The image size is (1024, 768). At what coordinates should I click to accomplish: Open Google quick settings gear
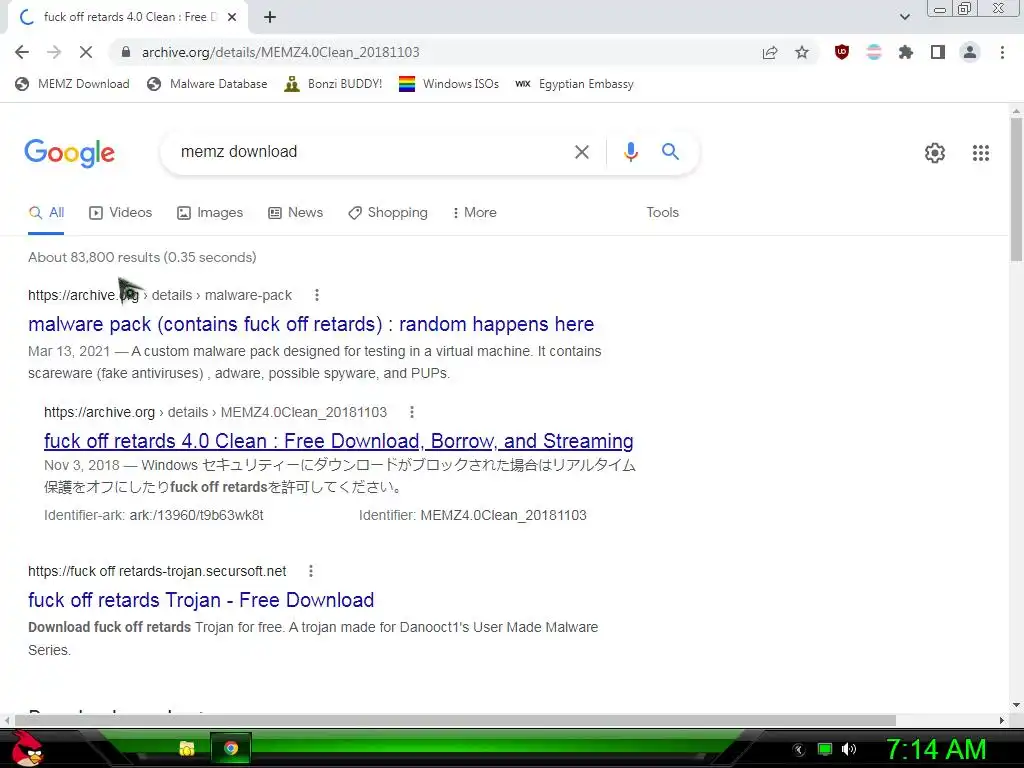(935, 153)
